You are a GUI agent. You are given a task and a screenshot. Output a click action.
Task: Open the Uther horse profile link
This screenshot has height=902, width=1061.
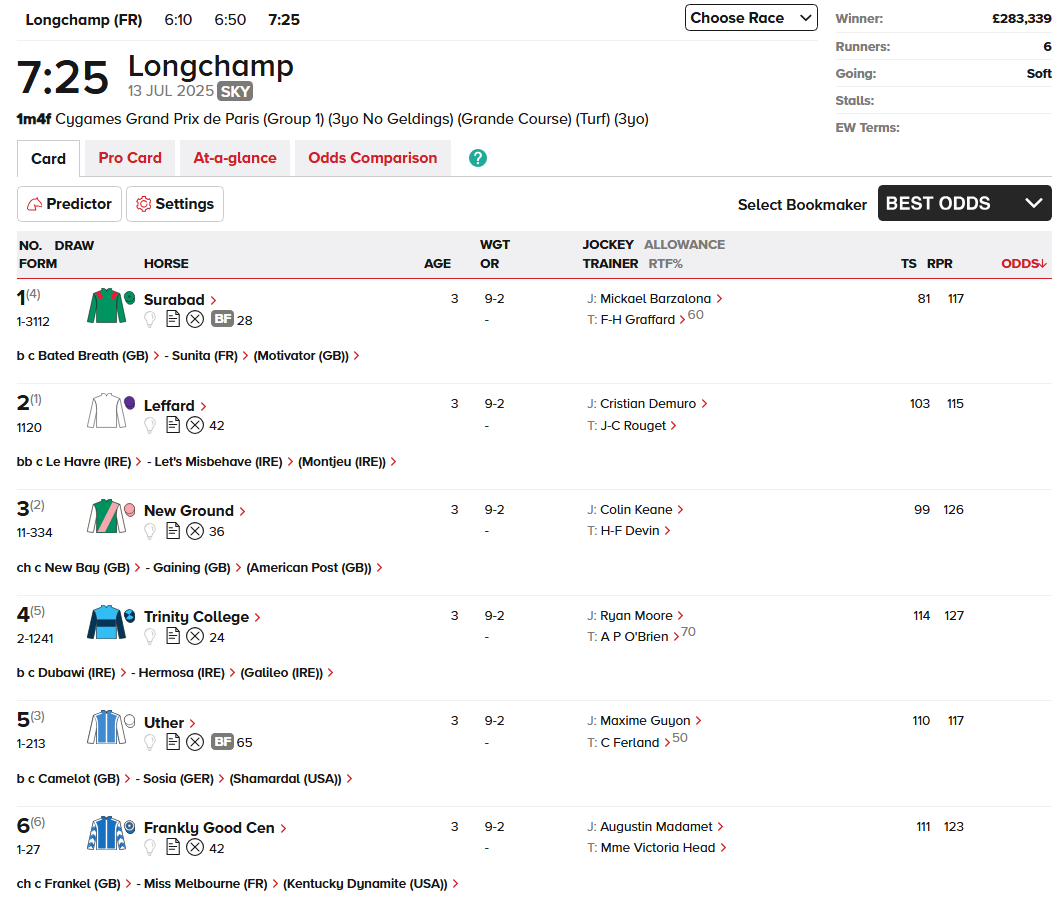[170, 723]
